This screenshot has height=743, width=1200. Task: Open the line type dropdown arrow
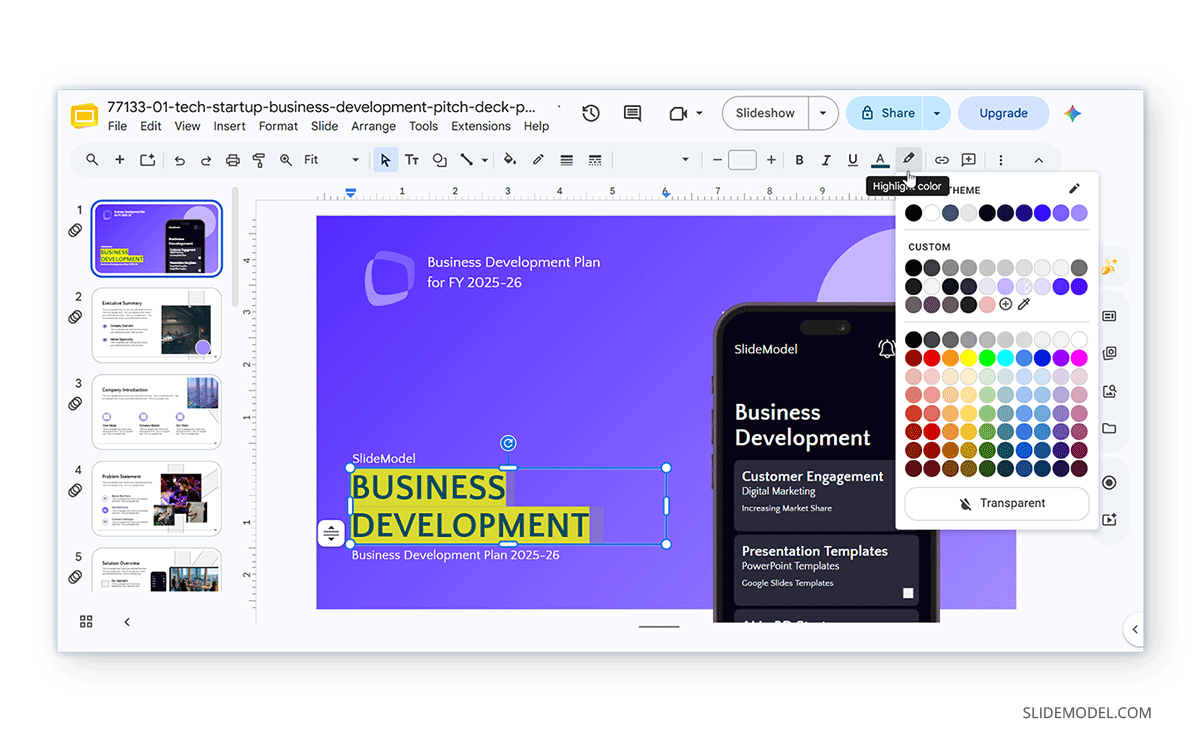pos(485,160)
